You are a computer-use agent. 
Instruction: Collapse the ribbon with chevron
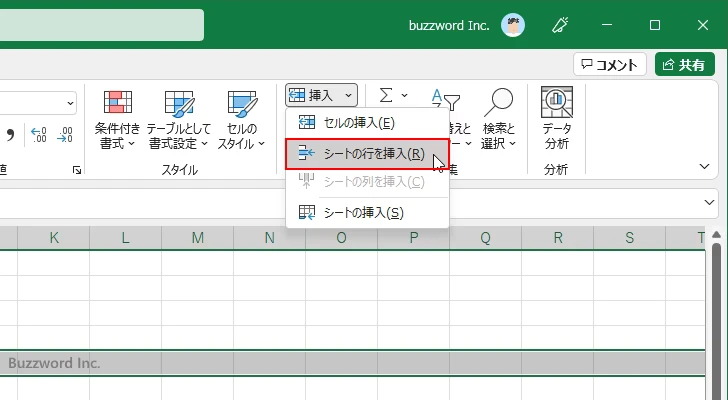click(x=704, y=167)
